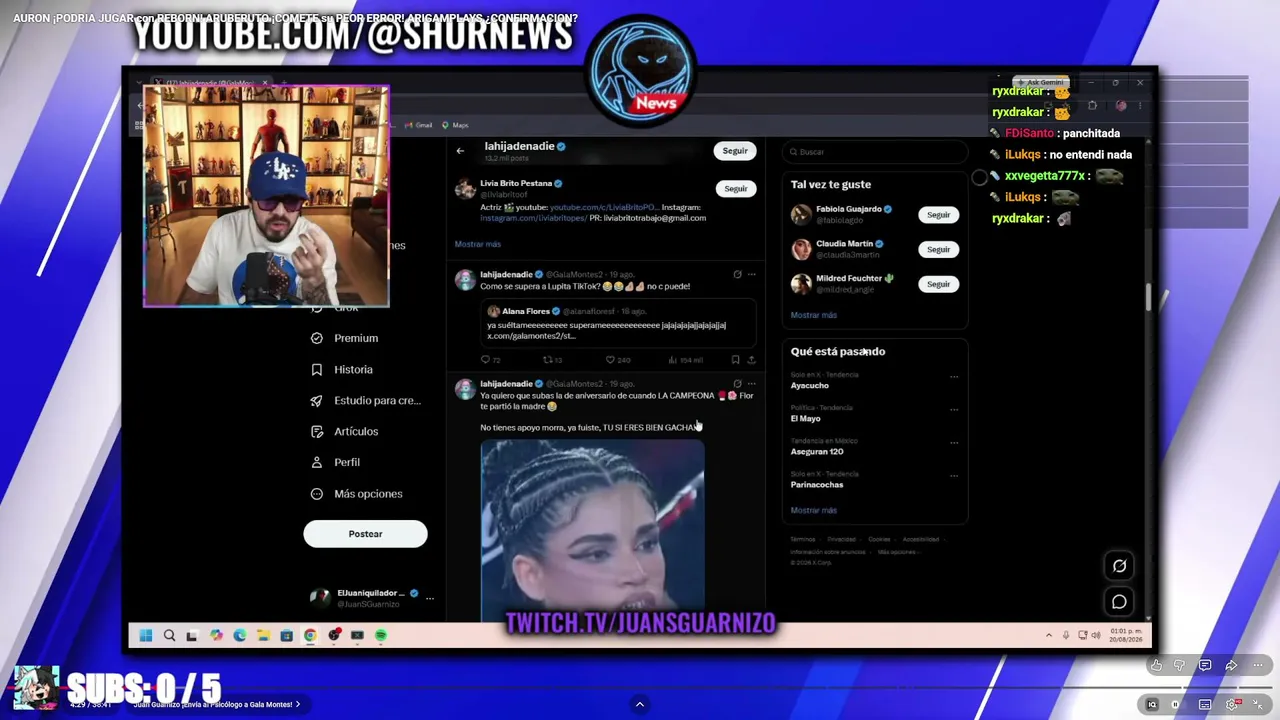The width and height of the screenshot is (1280, 720).
Task: Open video comments icon
Action: (1205, 666)
